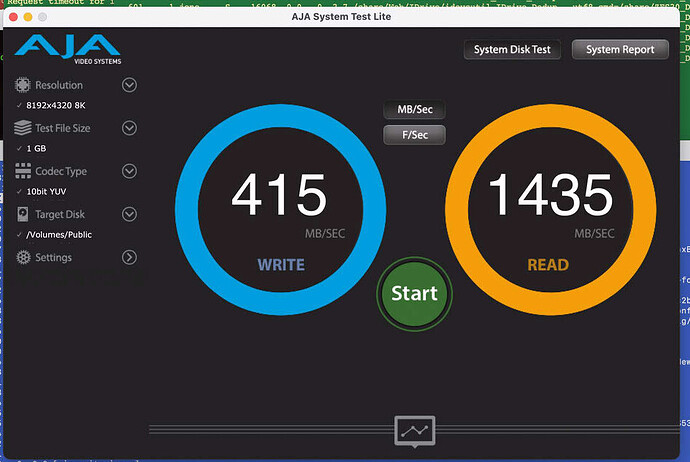Image resolution: width=690 pixels, height=462 pixels.
Task: Show the graph view using bottom chart icon
Action: click(x=414, y=431)
